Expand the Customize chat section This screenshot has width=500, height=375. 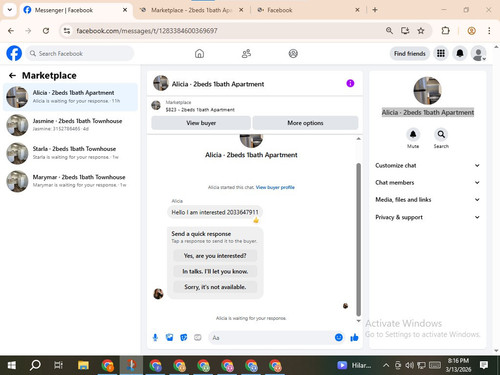pyautogui.click(x=428, y=165)
